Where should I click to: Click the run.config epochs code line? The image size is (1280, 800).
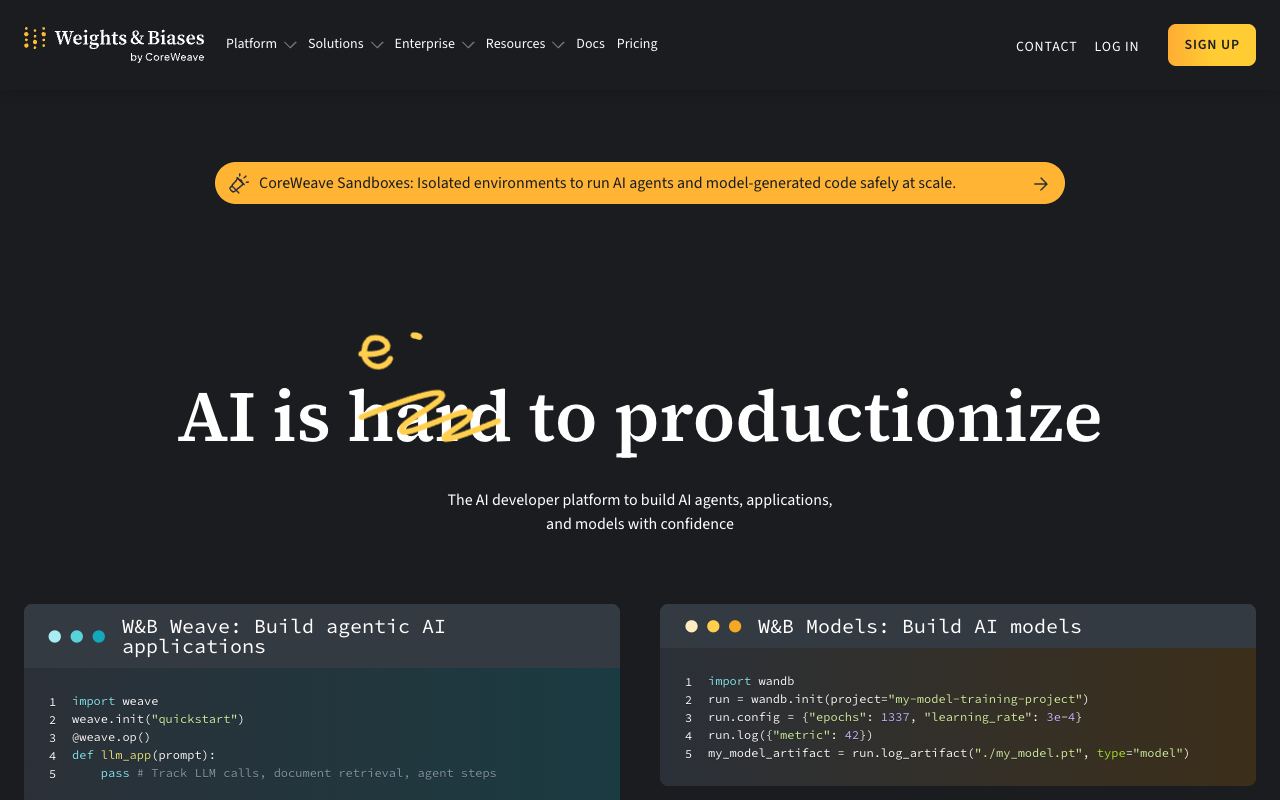[895, 717]
